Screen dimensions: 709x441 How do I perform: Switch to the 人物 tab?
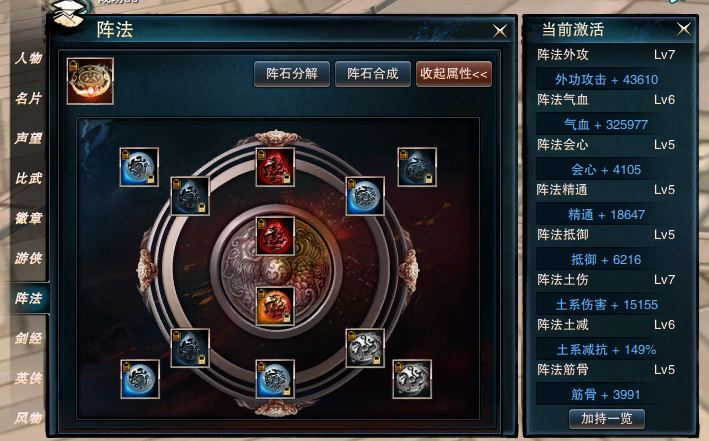(28, 58)
